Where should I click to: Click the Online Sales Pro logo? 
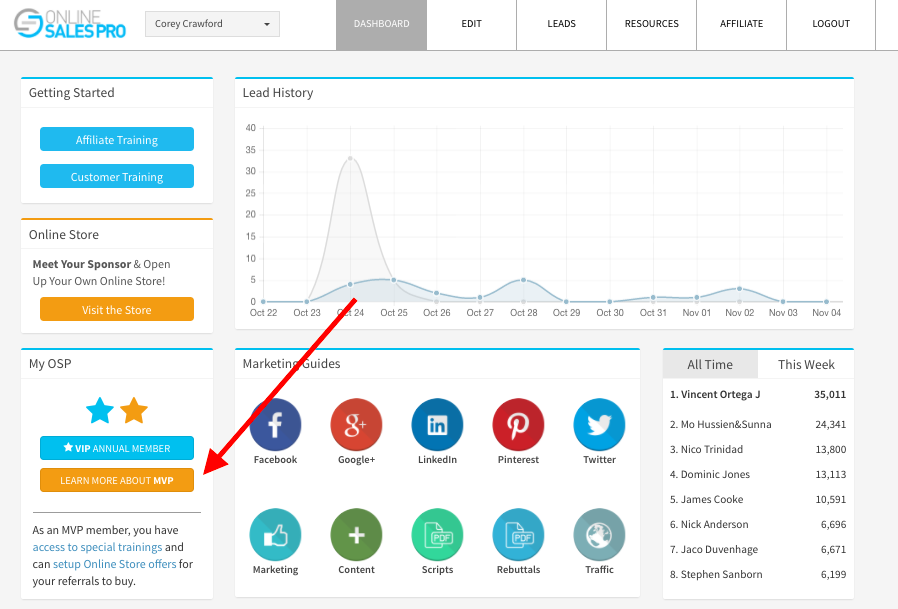[70, 23]
